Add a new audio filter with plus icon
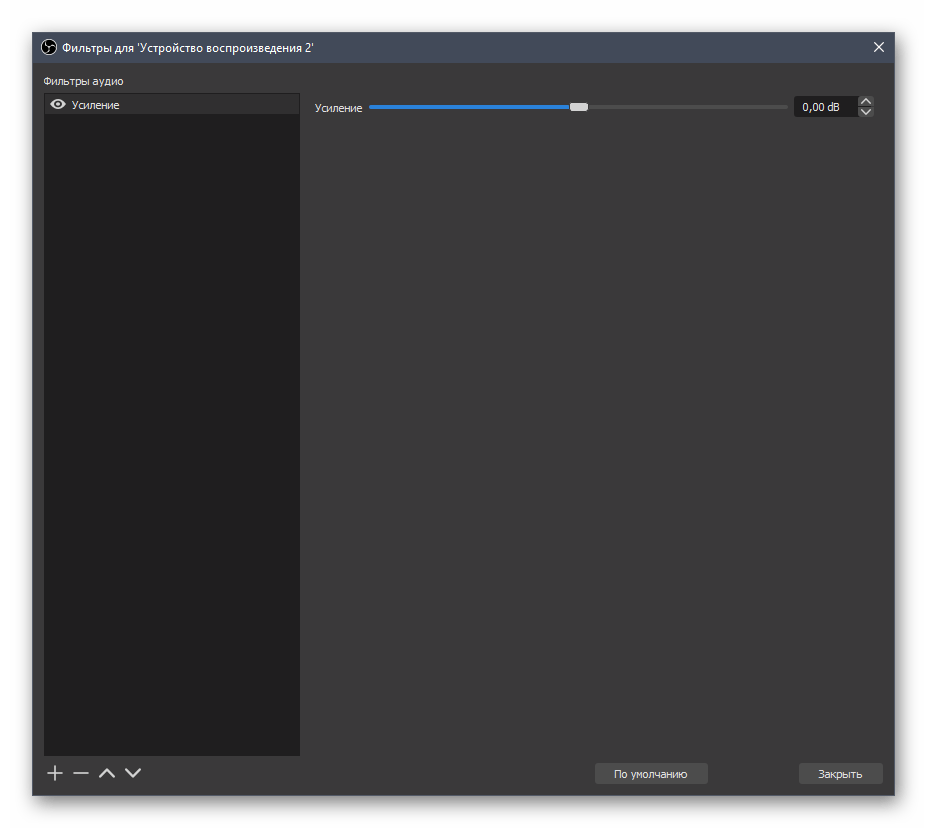 55,773
